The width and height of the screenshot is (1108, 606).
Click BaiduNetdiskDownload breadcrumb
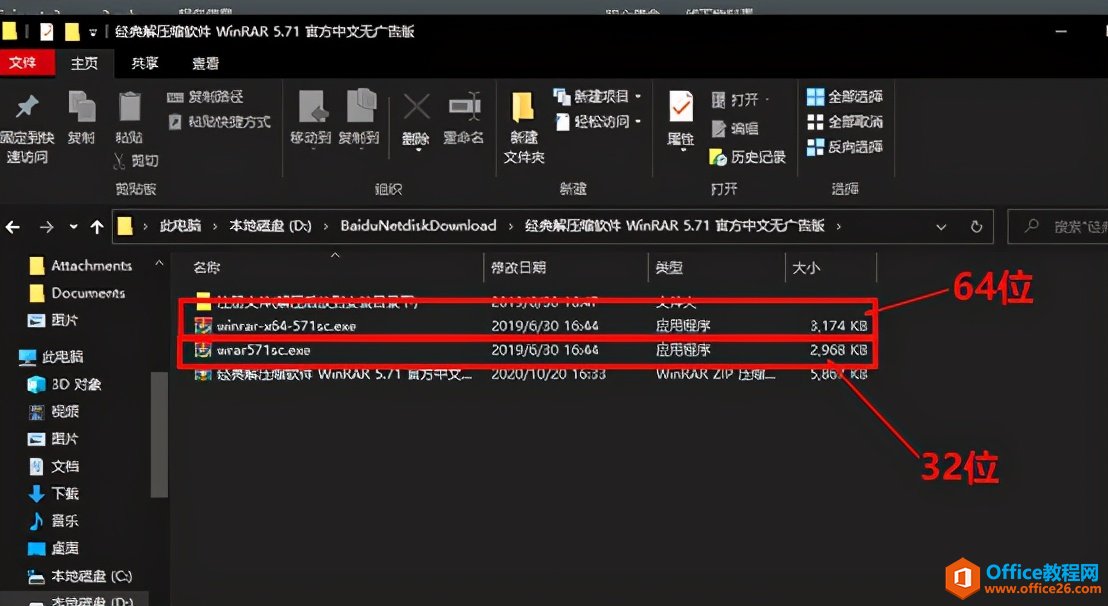click(x=418, y=226)
